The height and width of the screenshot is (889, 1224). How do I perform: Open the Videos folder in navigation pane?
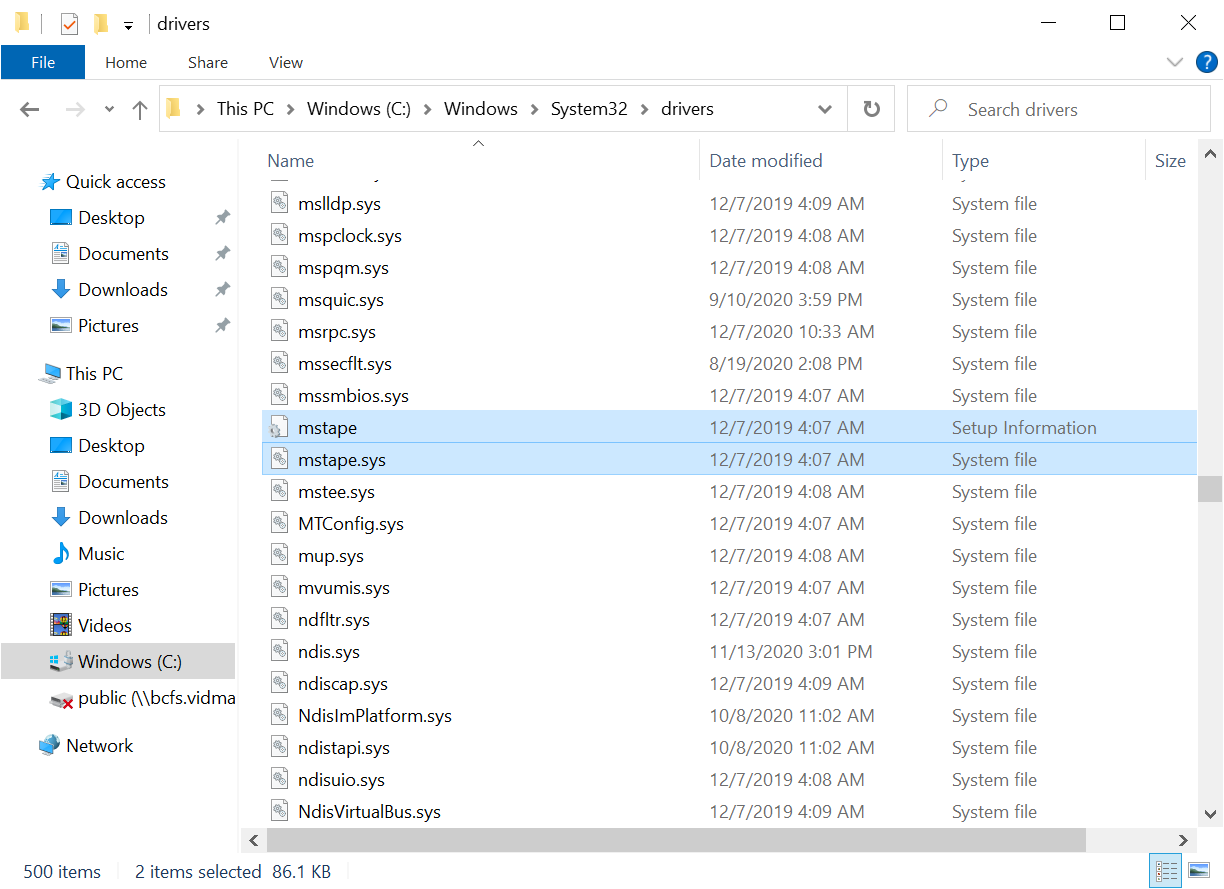coord(105,626)
